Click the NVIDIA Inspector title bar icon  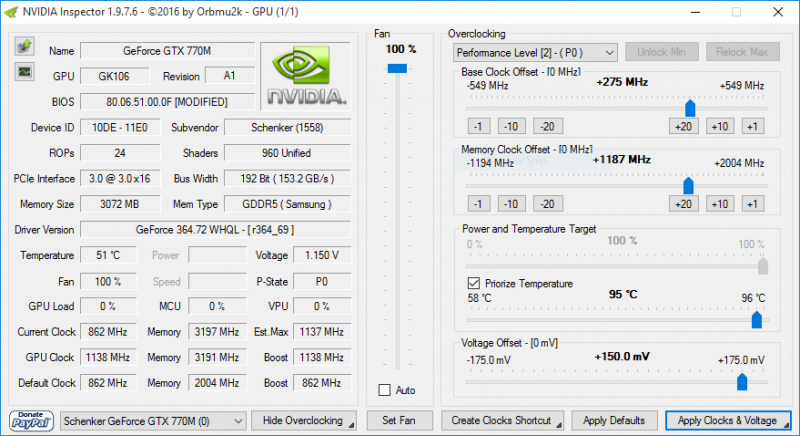click(11, 12)
